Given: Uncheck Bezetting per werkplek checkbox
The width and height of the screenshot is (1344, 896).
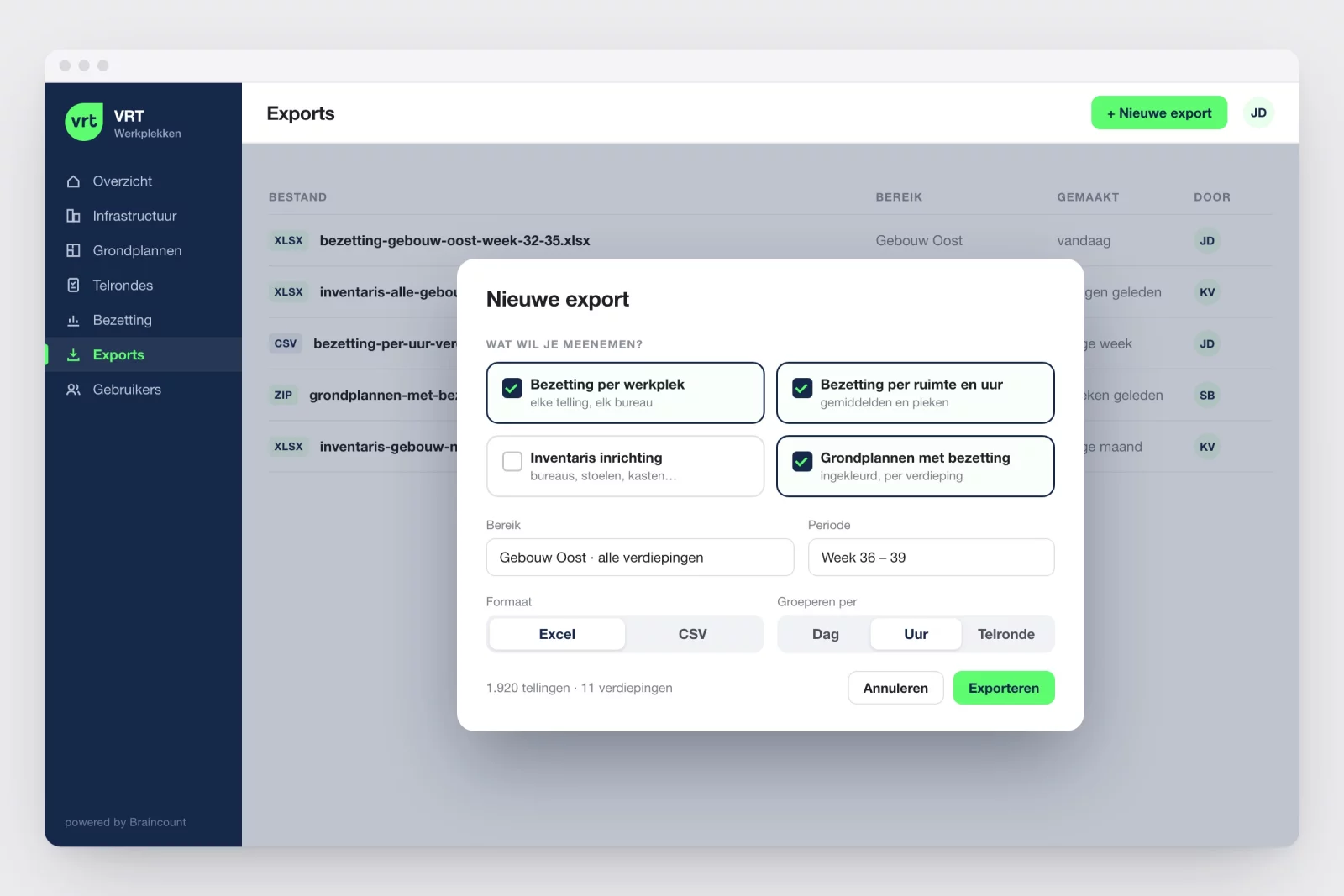Looking at the screenshot, I should [512, 388].
